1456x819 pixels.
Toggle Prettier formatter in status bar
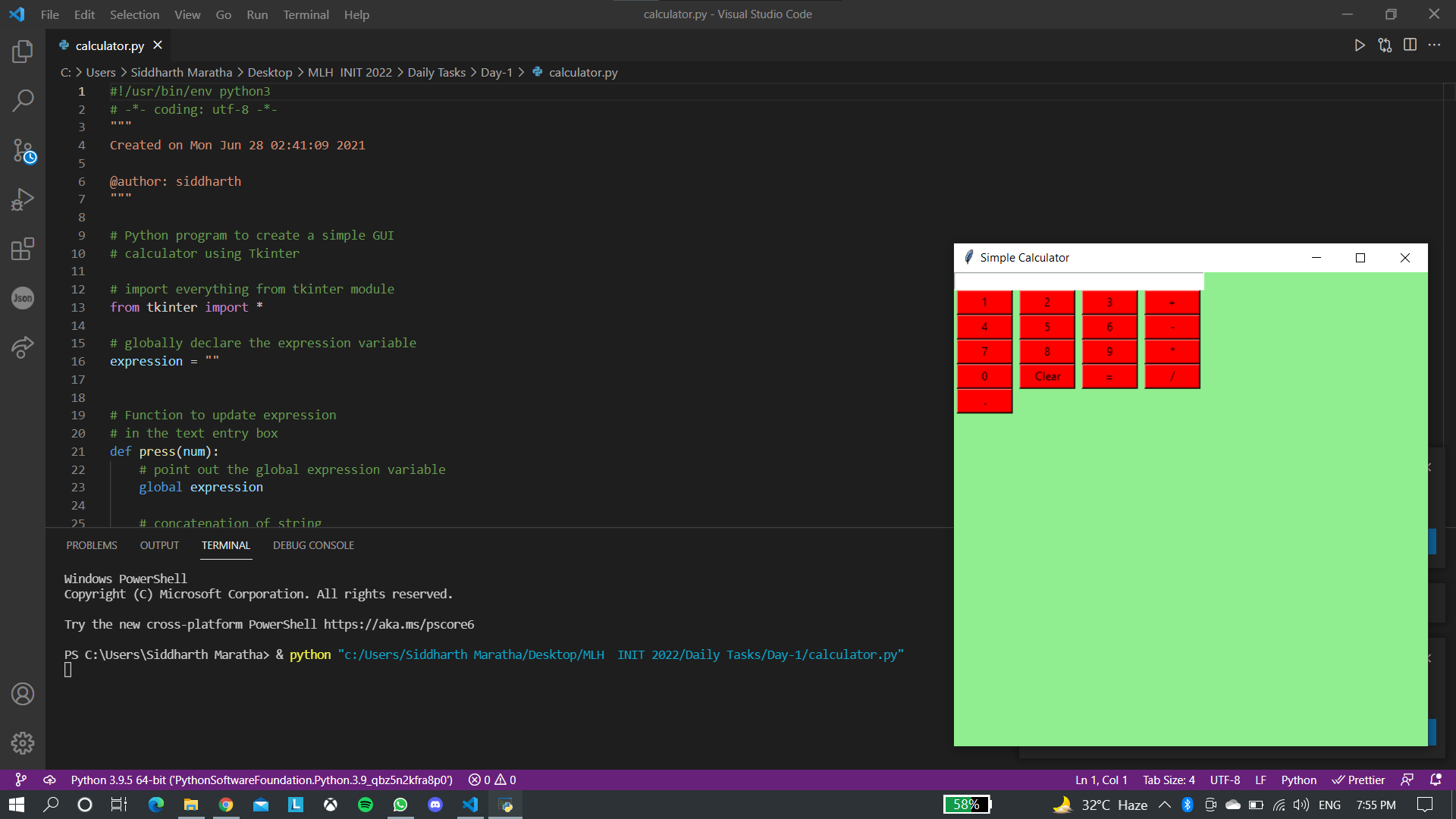(1359, 780)
